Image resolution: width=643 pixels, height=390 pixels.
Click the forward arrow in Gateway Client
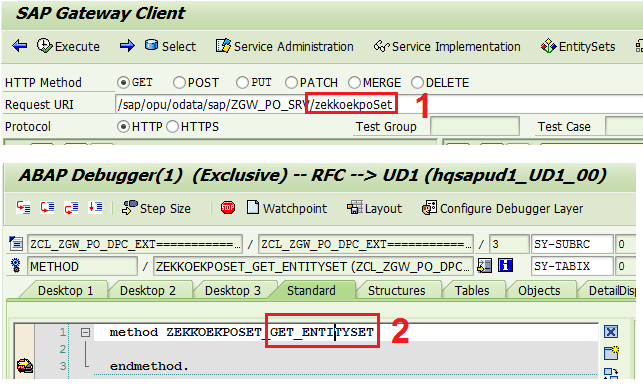127,46
